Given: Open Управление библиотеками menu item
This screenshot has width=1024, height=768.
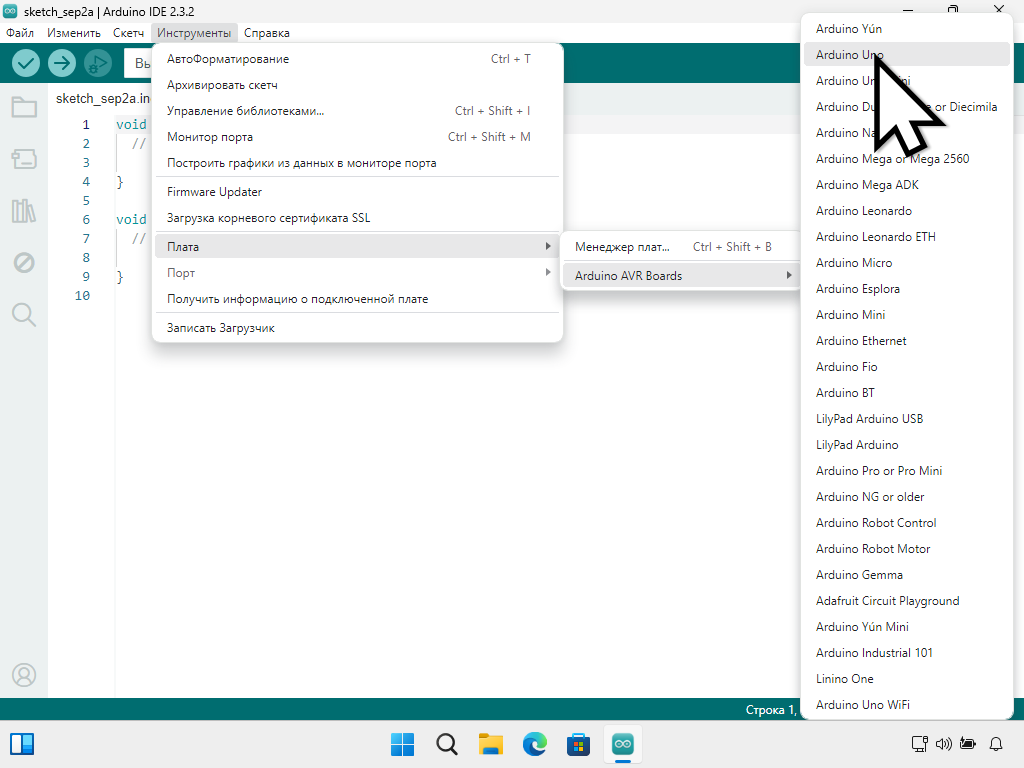Looking at the screenshot, I should [x=357, y=111].
